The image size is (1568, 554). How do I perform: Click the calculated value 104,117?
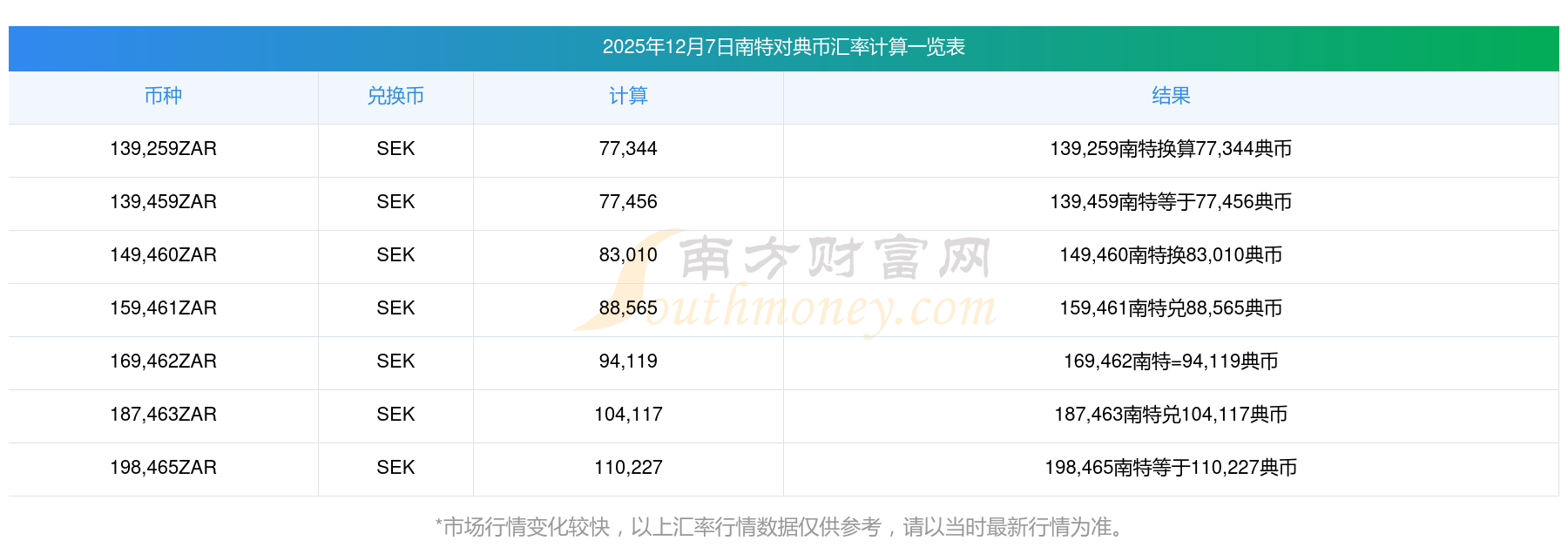(x=628, y=415)
